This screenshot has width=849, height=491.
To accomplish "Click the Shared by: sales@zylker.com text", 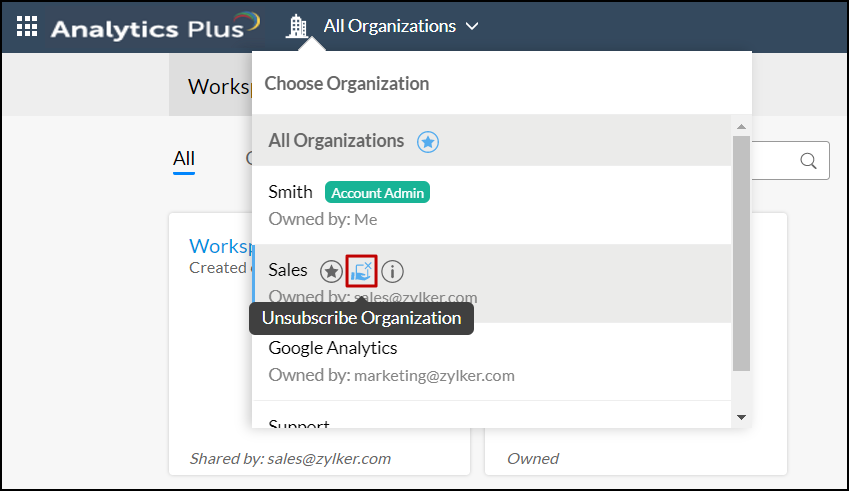I will 290,459.
